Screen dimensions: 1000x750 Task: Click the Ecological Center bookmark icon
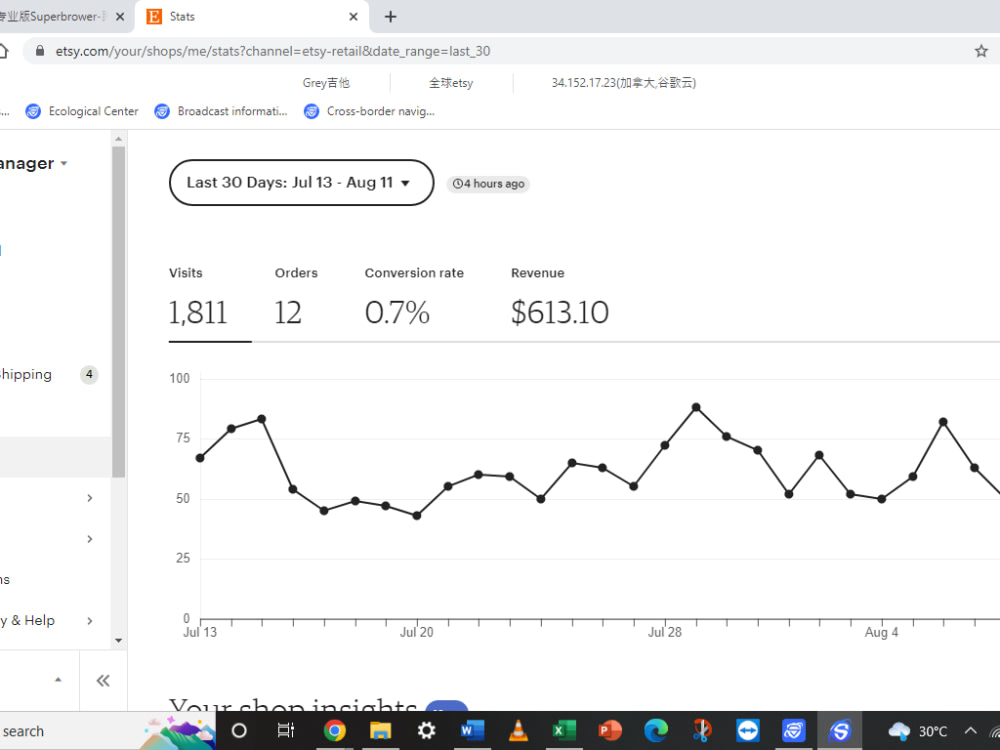tap(33, 112)
